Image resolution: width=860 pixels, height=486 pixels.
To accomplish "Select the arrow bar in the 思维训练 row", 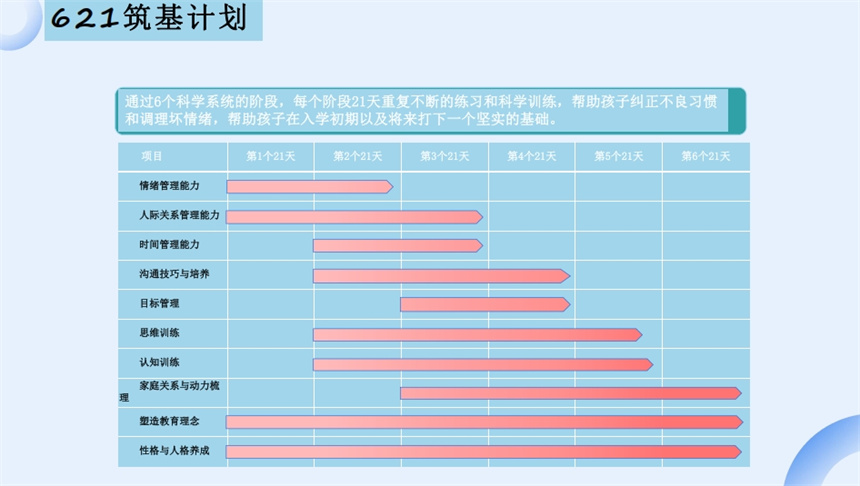I will [x=478, y=335].
